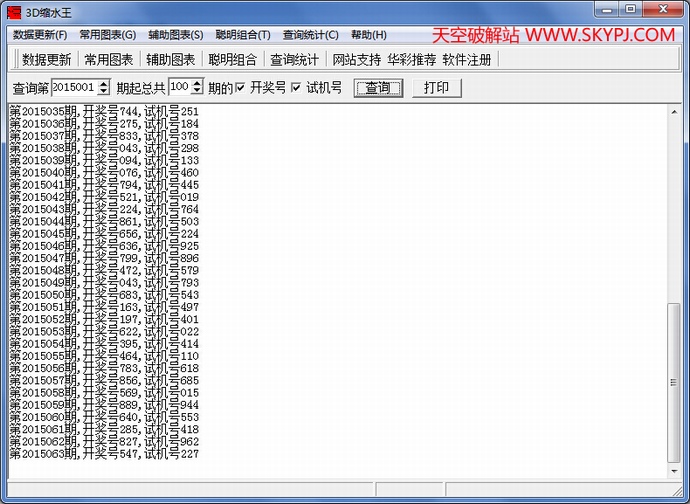Open the 常用图表(G) menu
This screenshot has height=504, width=690.
tap(105, 35)
